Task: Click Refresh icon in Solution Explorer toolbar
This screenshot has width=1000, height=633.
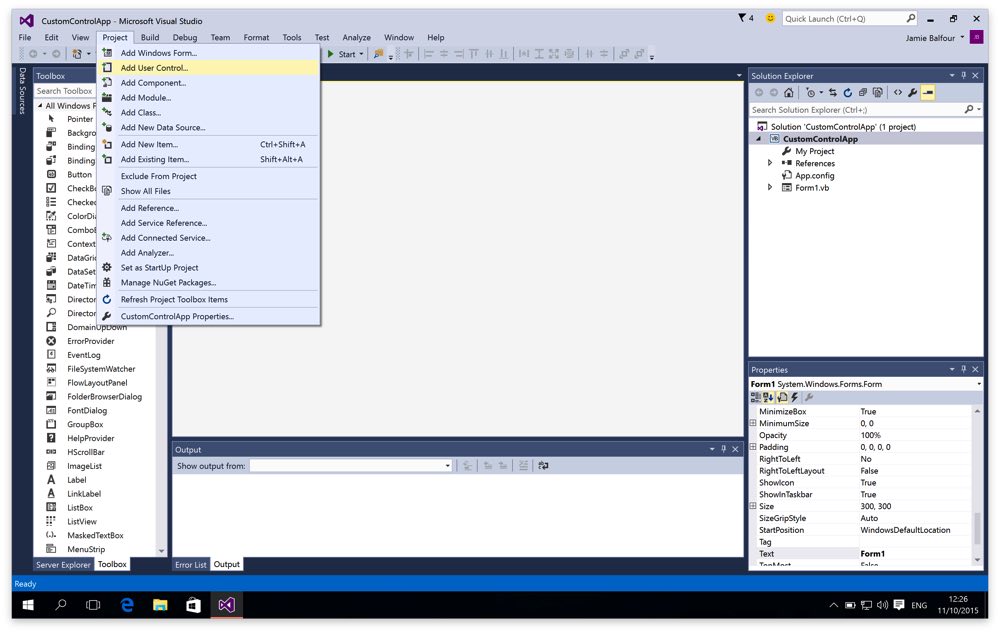Action: click(x=848, y=92)
